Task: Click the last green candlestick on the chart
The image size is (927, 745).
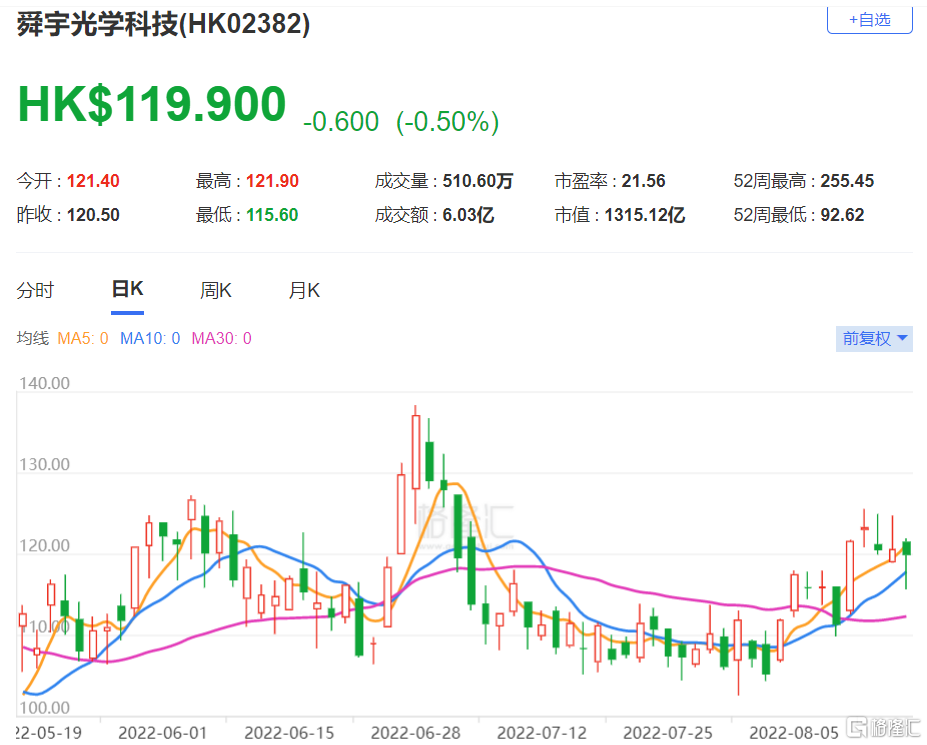Action: [907, 548]
